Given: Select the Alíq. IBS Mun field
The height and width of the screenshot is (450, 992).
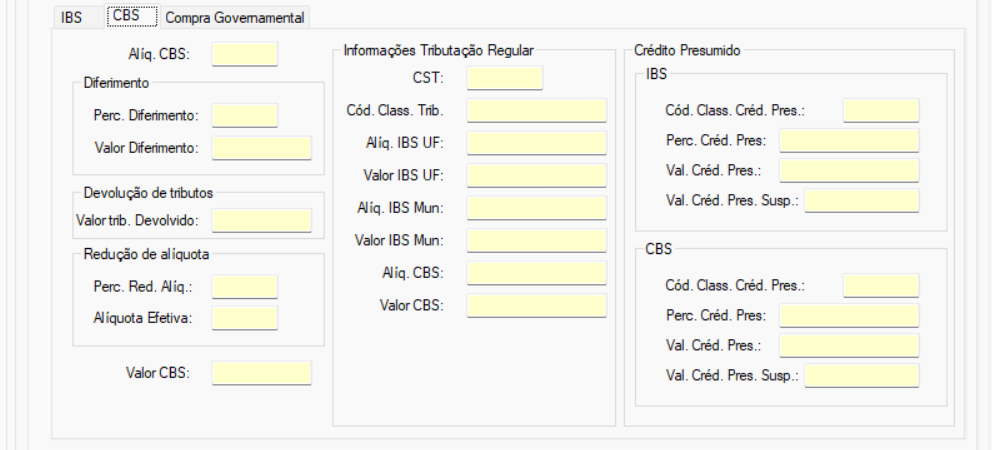Looking at the screenshot, I should tap(536, 208).
